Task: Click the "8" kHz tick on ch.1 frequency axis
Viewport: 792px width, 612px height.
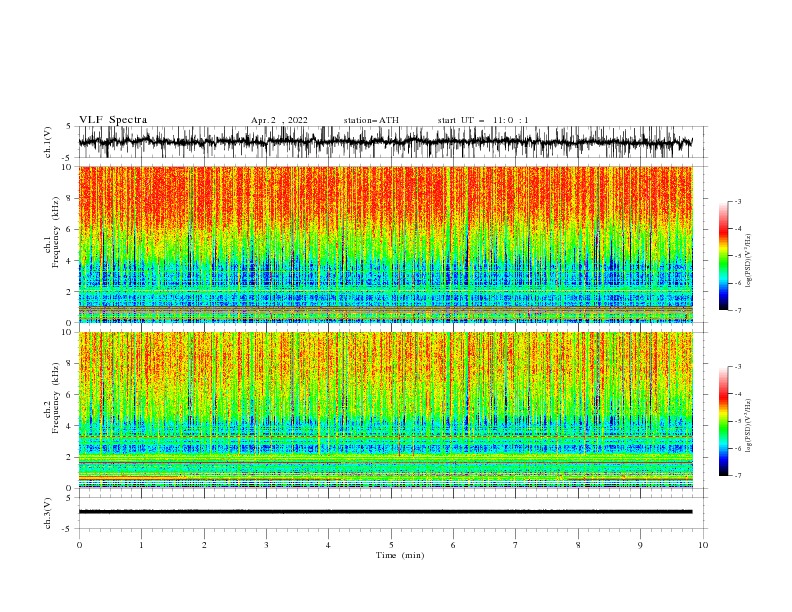Action: 69,198
